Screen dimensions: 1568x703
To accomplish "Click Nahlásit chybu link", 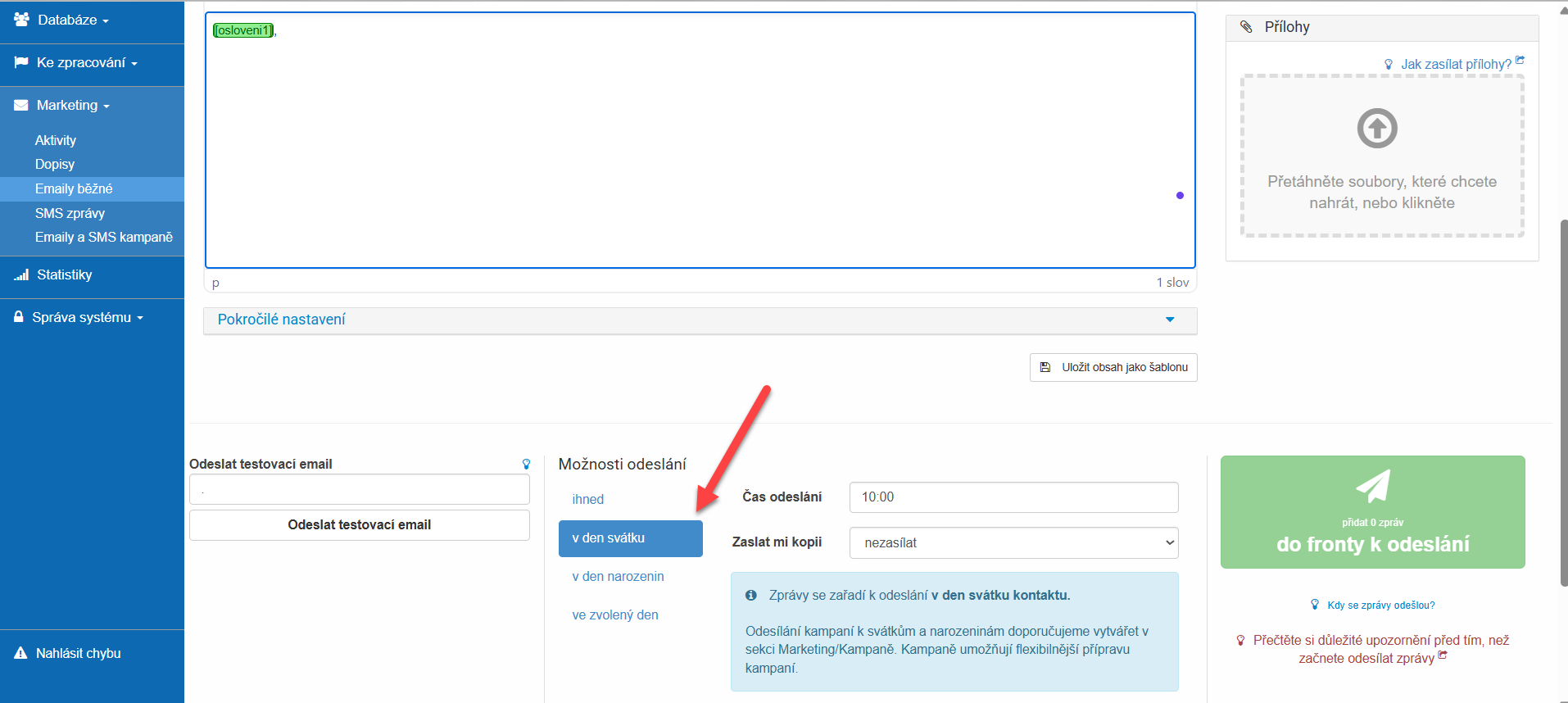I will pyautogui.click(x=79, y=654).
